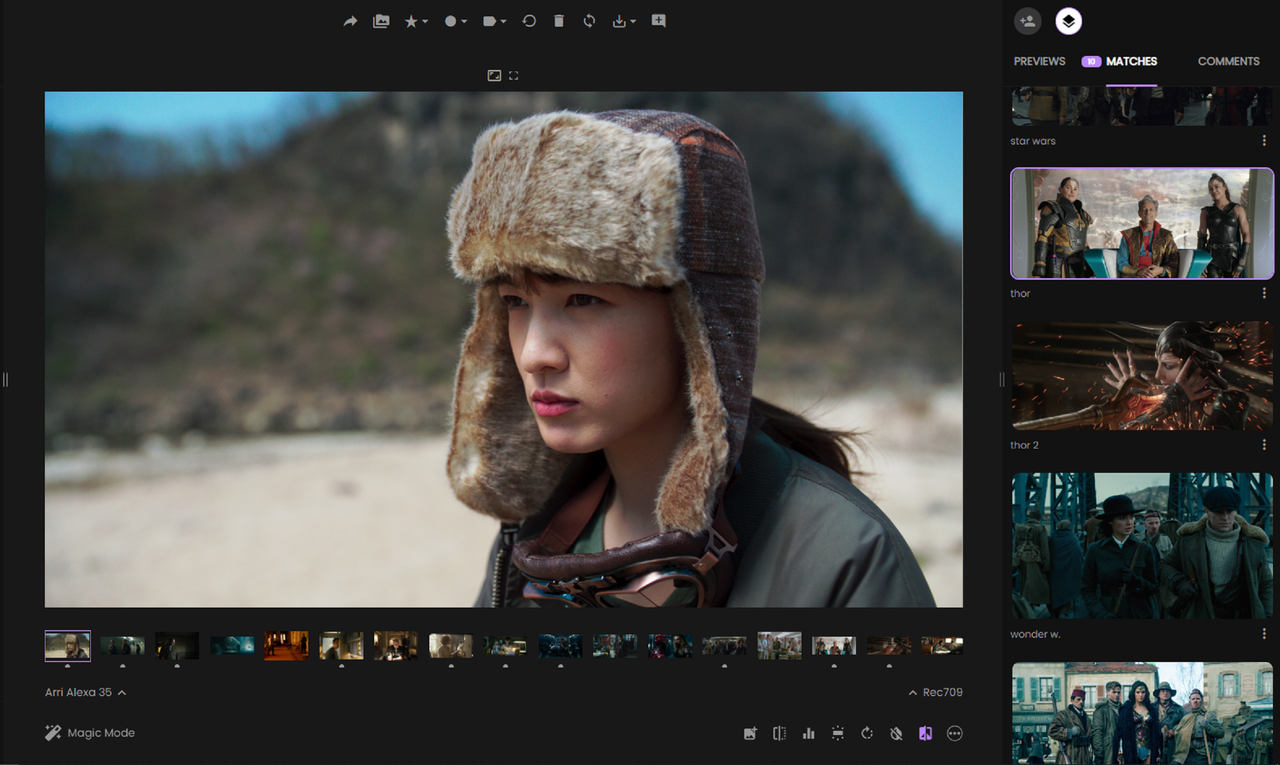Enable Magic Mode
1280x765 pixels.
[90, 733]
